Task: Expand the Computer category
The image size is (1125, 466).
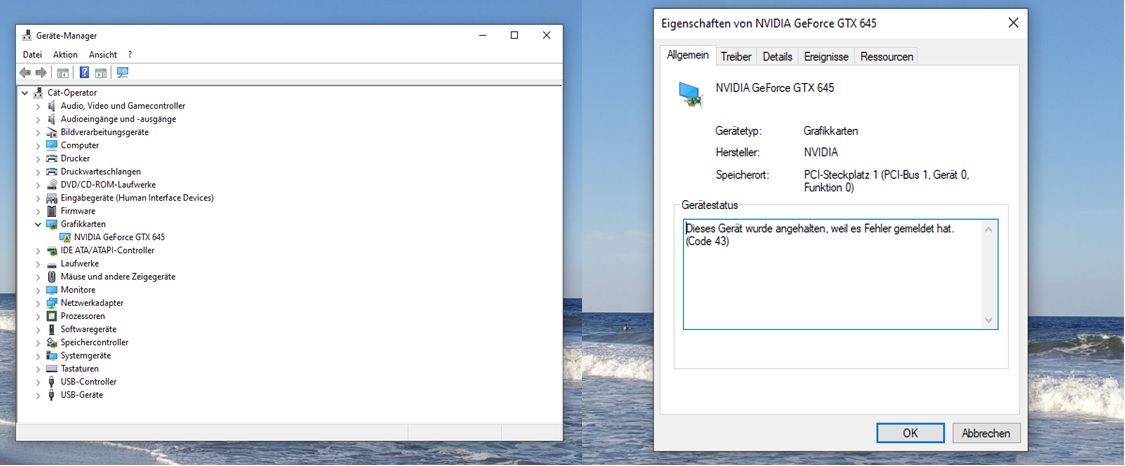Action: (x=38, y=146)
